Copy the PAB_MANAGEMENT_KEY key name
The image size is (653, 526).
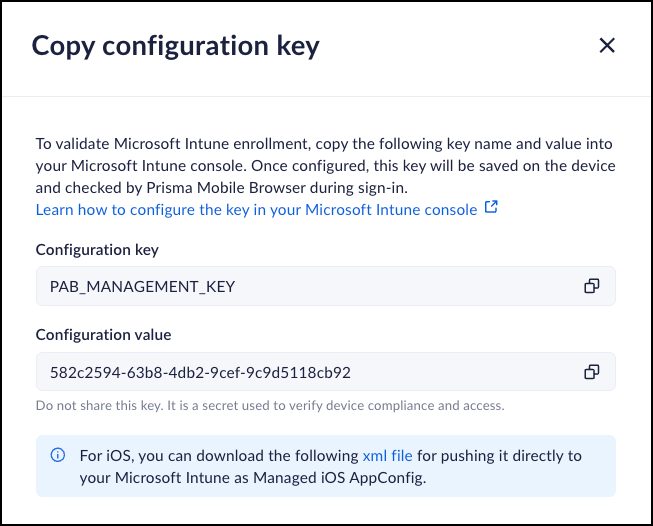[591, 286]
